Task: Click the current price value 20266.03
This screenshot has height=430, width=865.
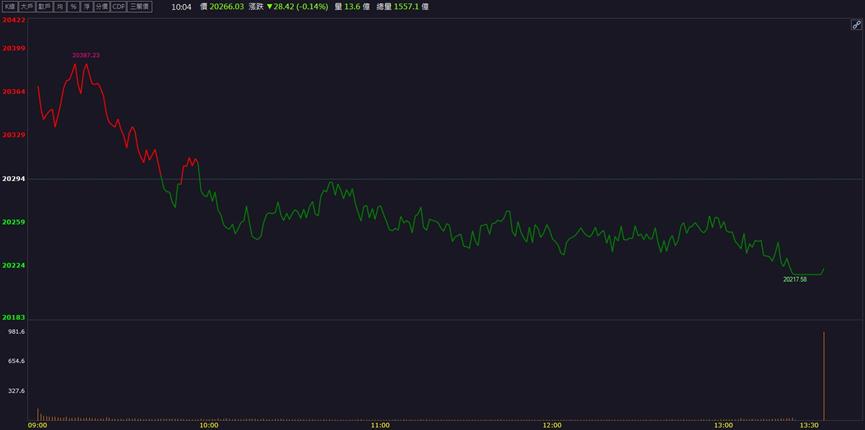Action: (x=227, y=7)
